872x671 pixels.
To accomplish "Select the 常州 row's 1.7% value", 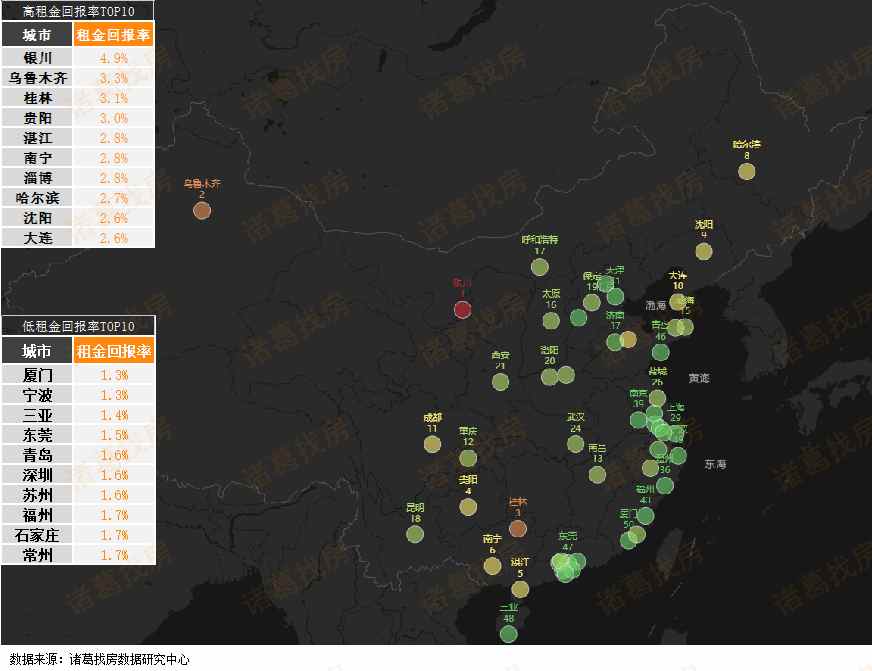I will [113, 555].
